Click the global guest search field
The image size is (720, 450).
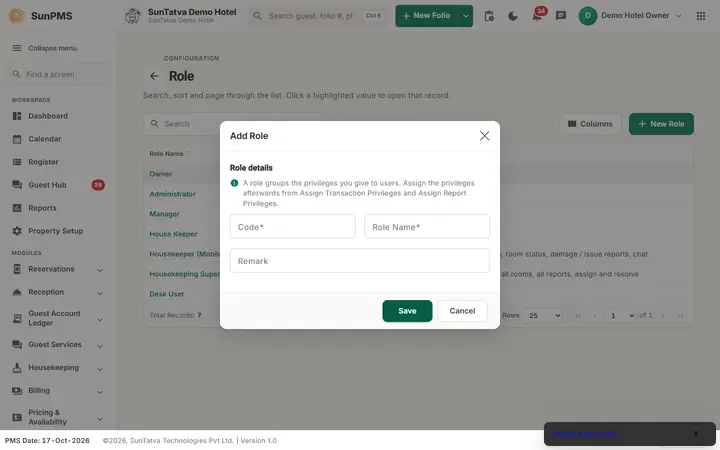[319, 16]
